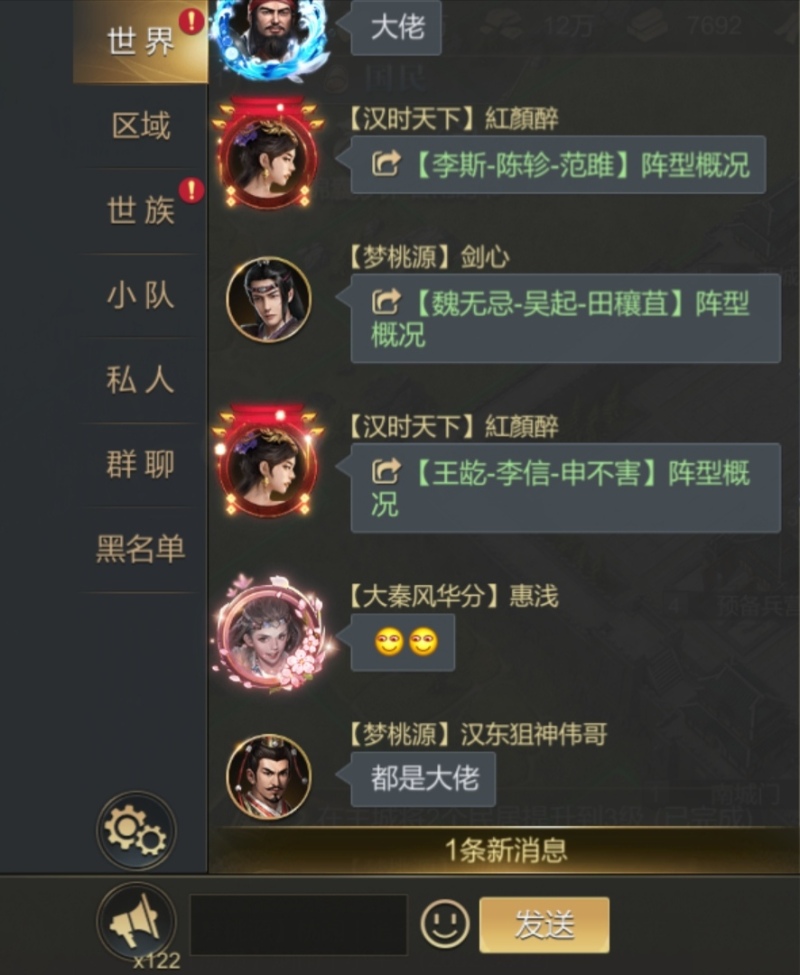Open 汉东狙神伟哥's avatar
Screen dimensions: 800x975
click(x=269, y=777)
